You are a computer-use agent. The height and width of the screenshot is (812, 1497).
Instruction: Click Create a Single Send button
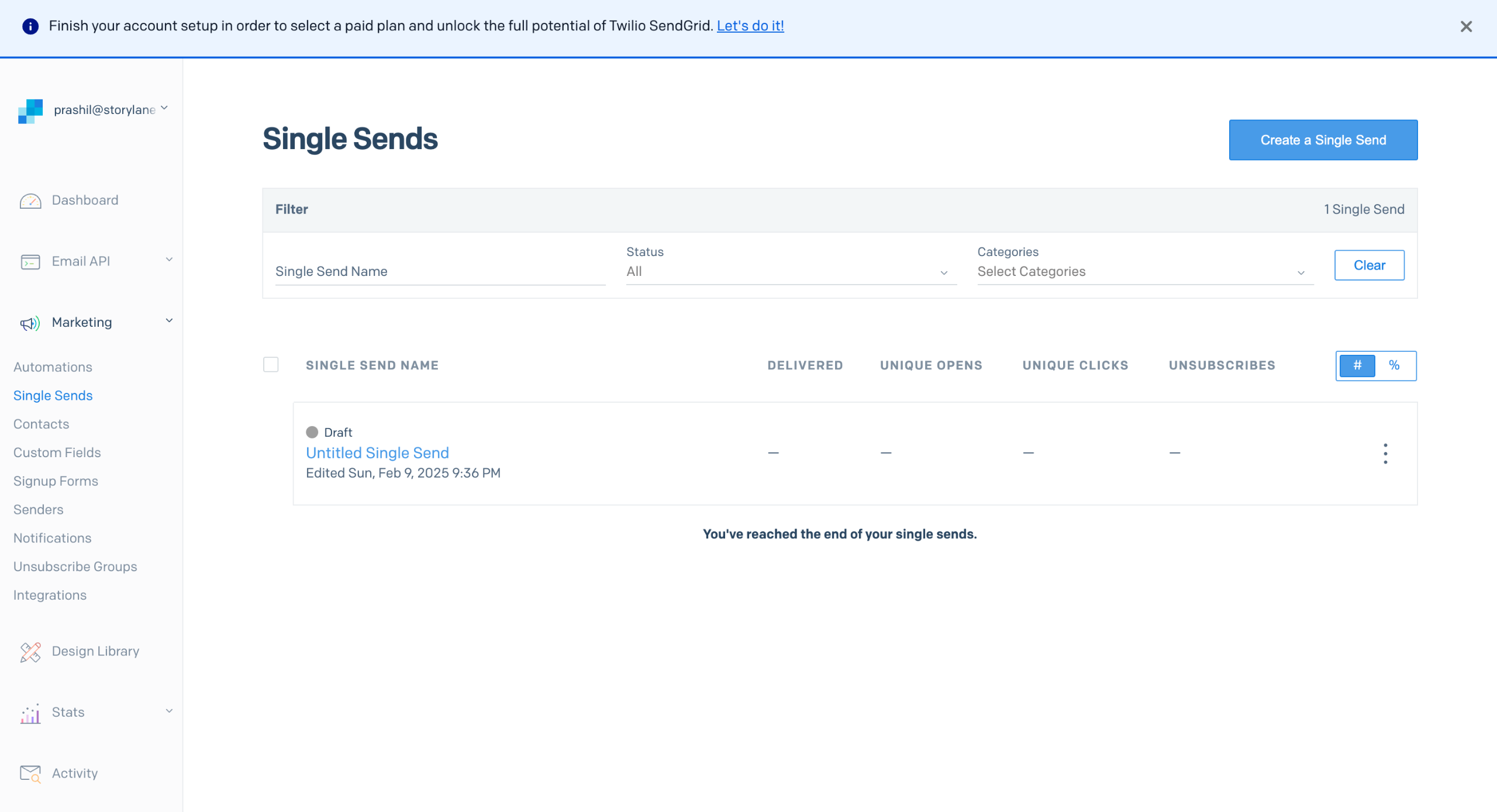(x=1323, y=140)
